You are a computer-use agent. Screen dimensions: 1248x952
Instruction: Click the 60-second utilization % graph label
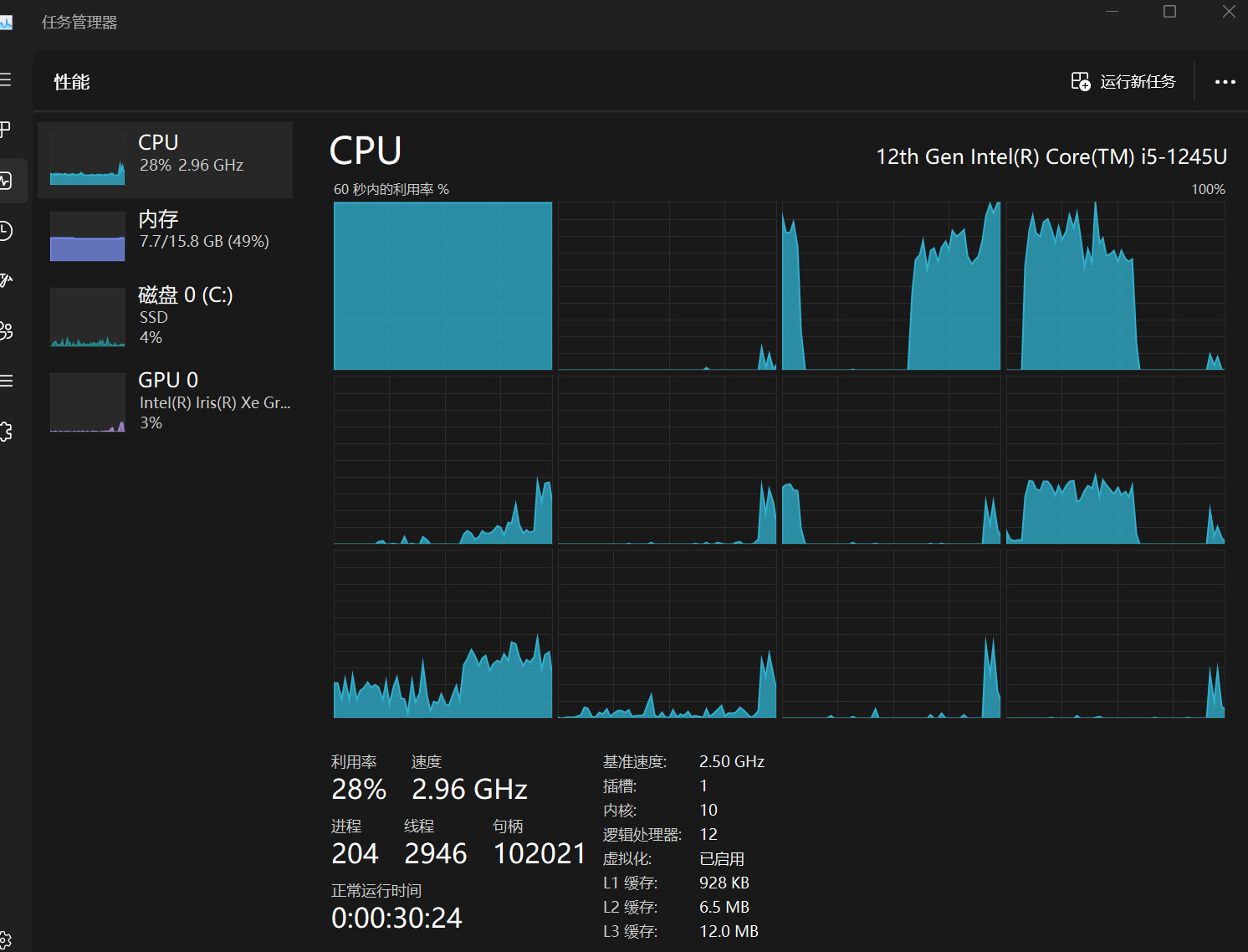[x=391, y=189]
